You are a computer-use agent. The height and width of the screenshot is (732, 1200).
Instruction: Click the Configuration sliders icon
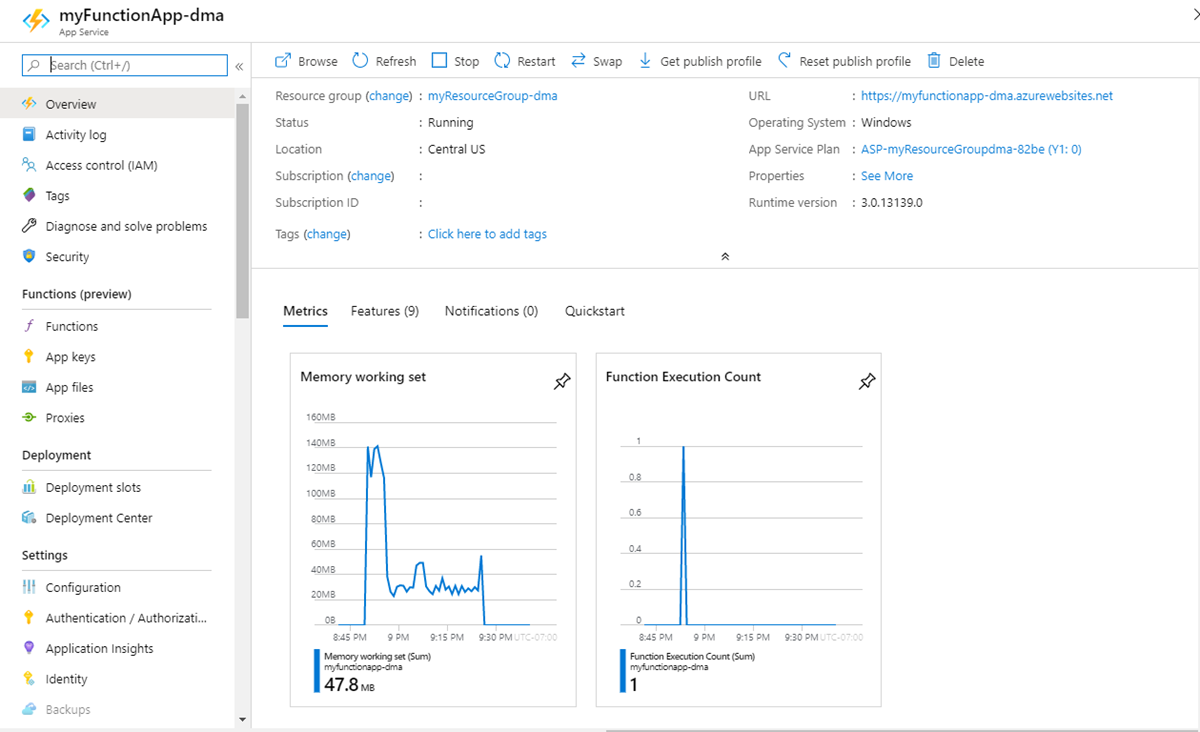tap(29, 587)
